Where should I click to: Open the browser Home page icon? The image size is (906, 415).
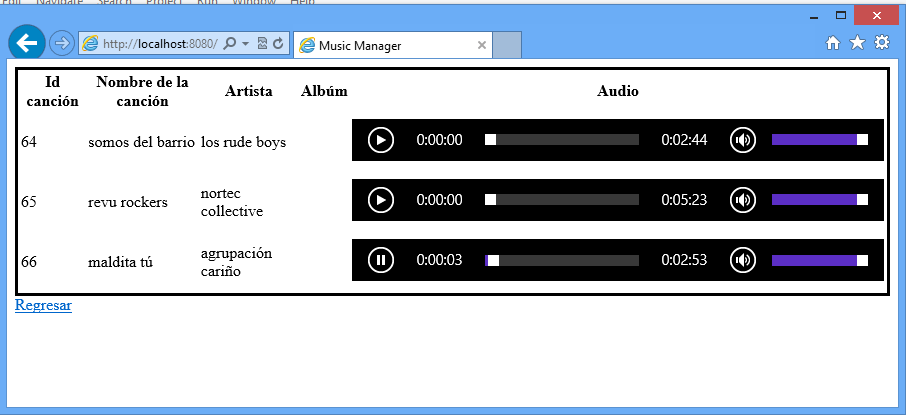pos(833,43)
